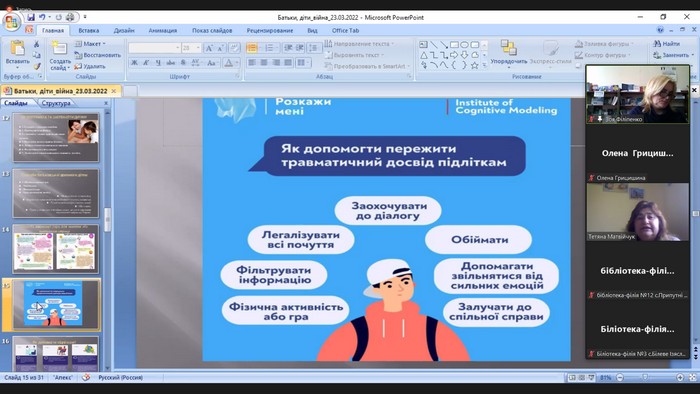
Task: Click the Save icon in quick access toolbar
Action: 30,17
